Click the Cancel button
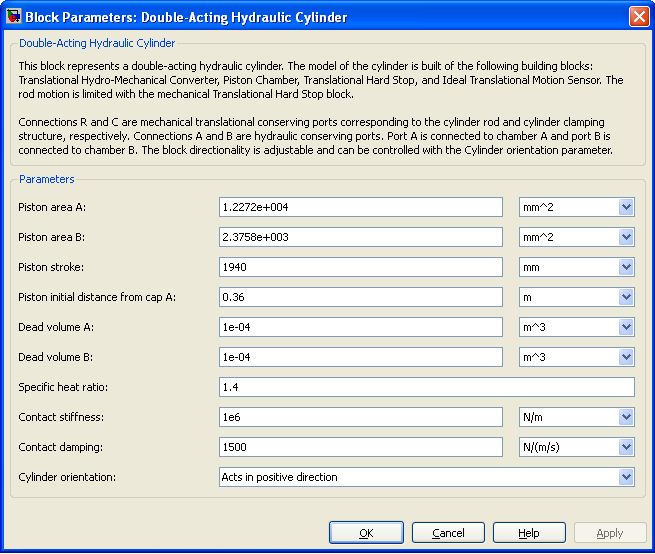655x554 pixels. click(x=448, y=533)
